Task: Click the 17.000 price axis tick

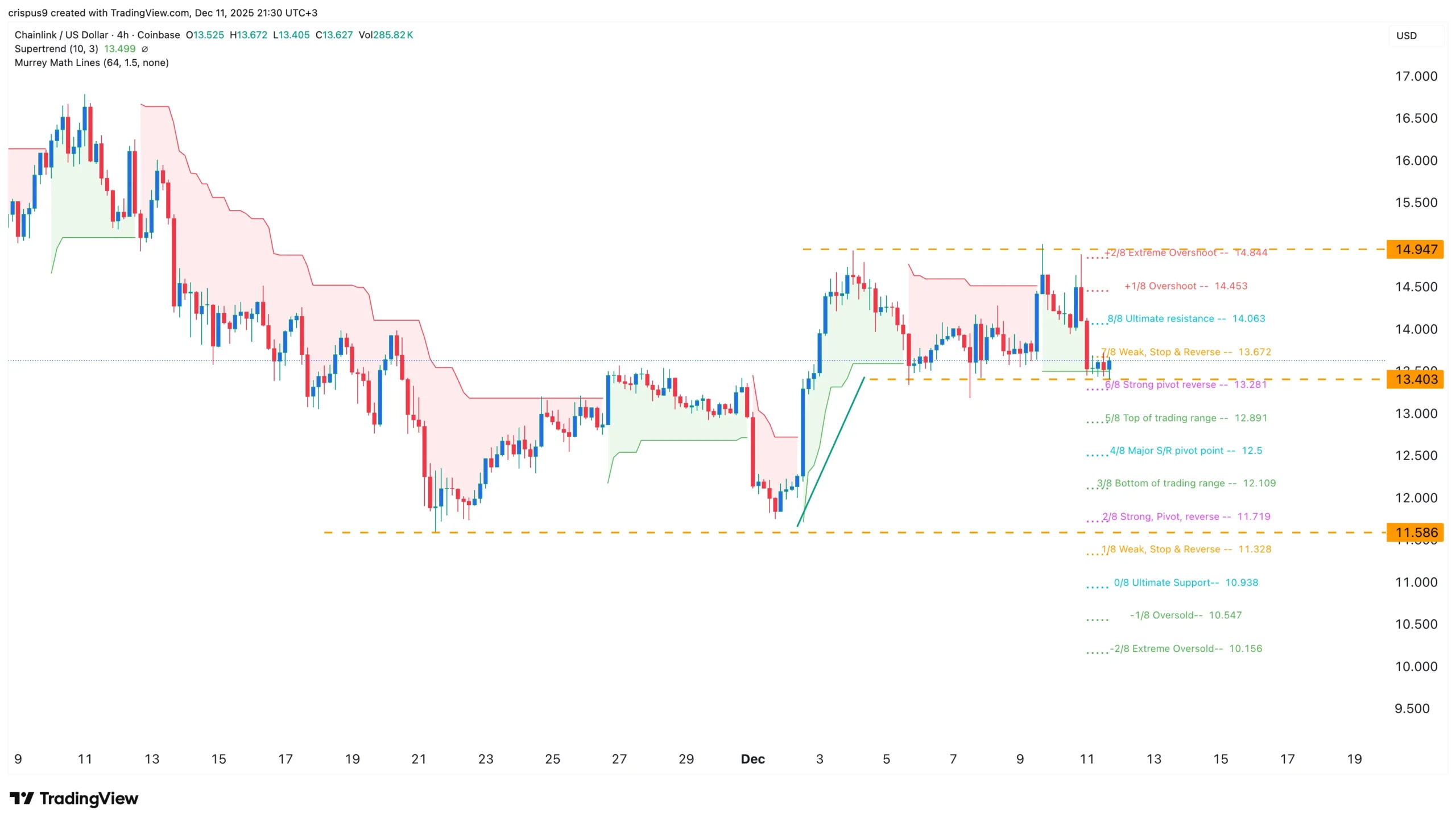Action: tap(1416, 76)
